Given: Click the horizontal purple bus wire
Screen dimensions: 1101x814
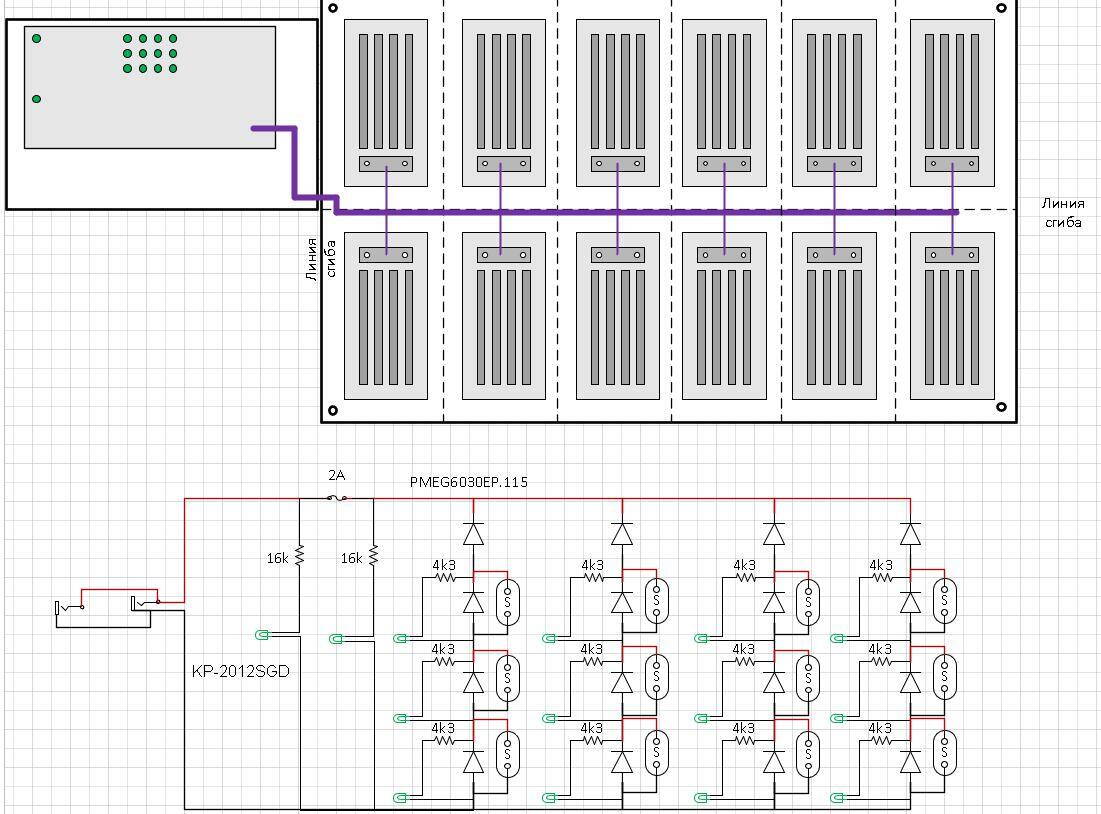Looking at the screenshot, I should 640,211.
